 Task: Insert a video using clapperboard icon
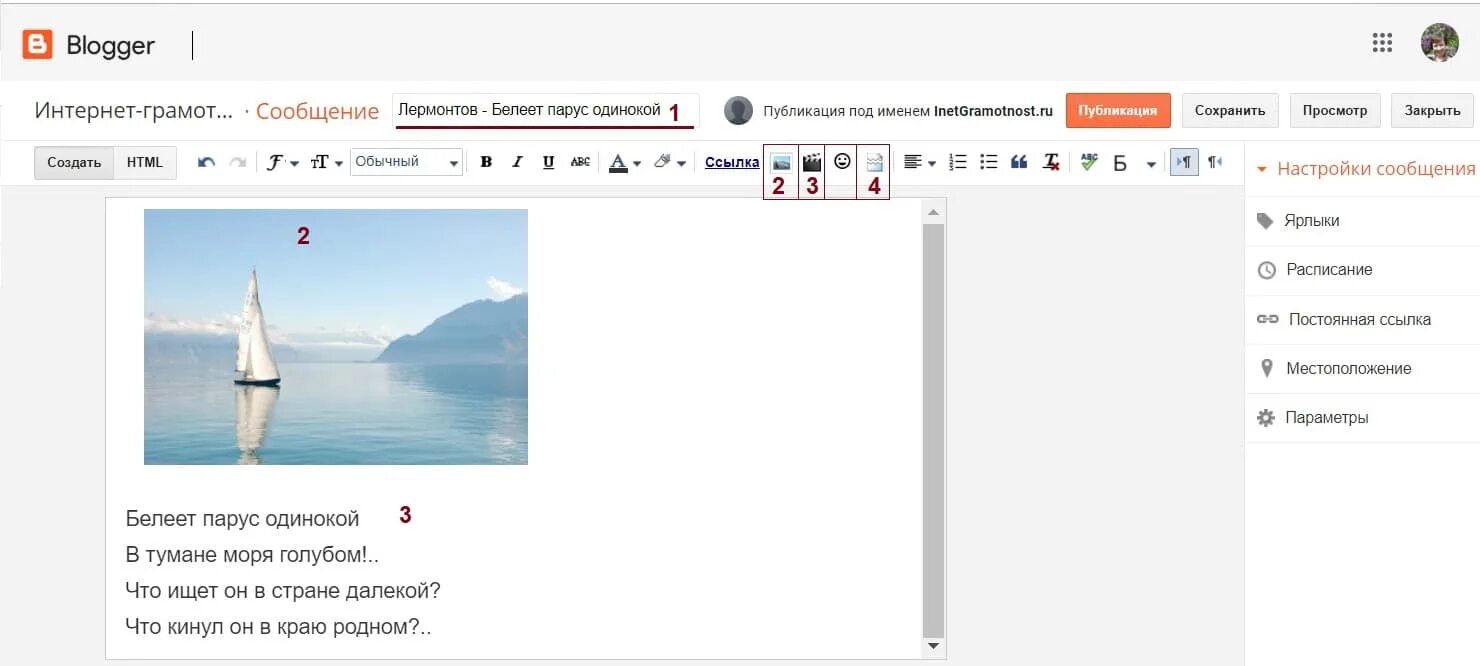(812, 161)
